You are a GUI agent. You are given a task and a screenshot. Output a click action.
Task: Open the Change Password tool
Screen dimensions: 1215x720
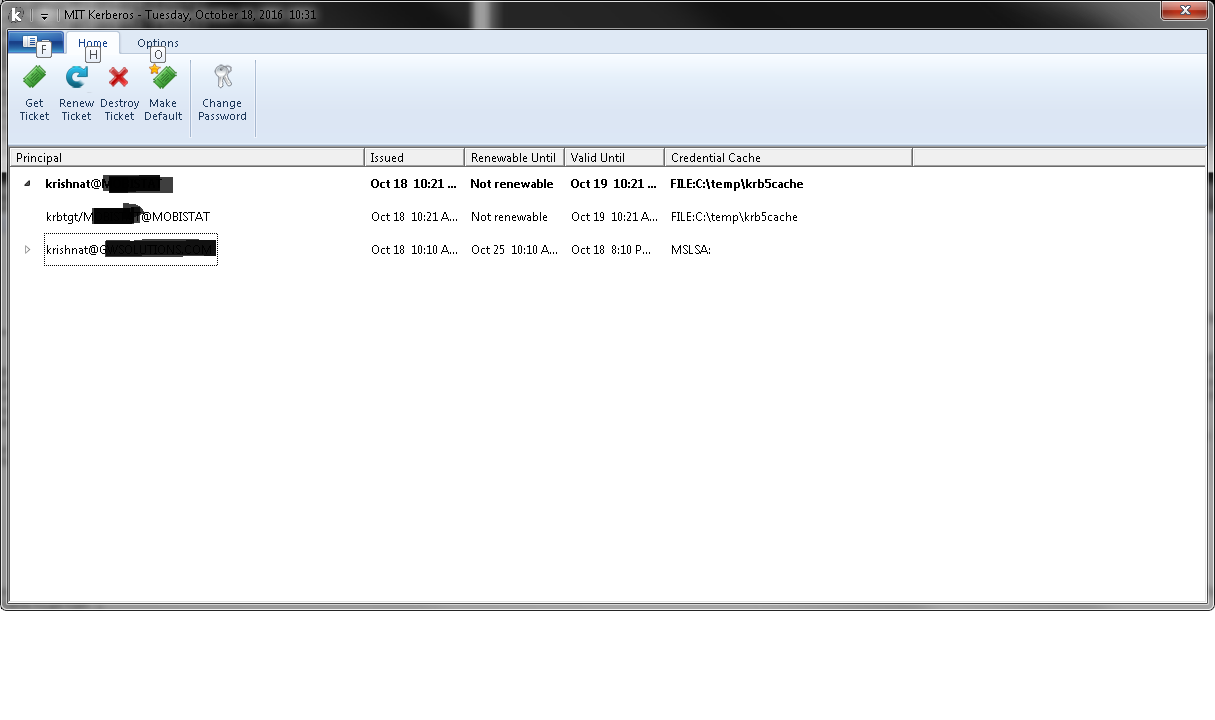coord(221,90)
